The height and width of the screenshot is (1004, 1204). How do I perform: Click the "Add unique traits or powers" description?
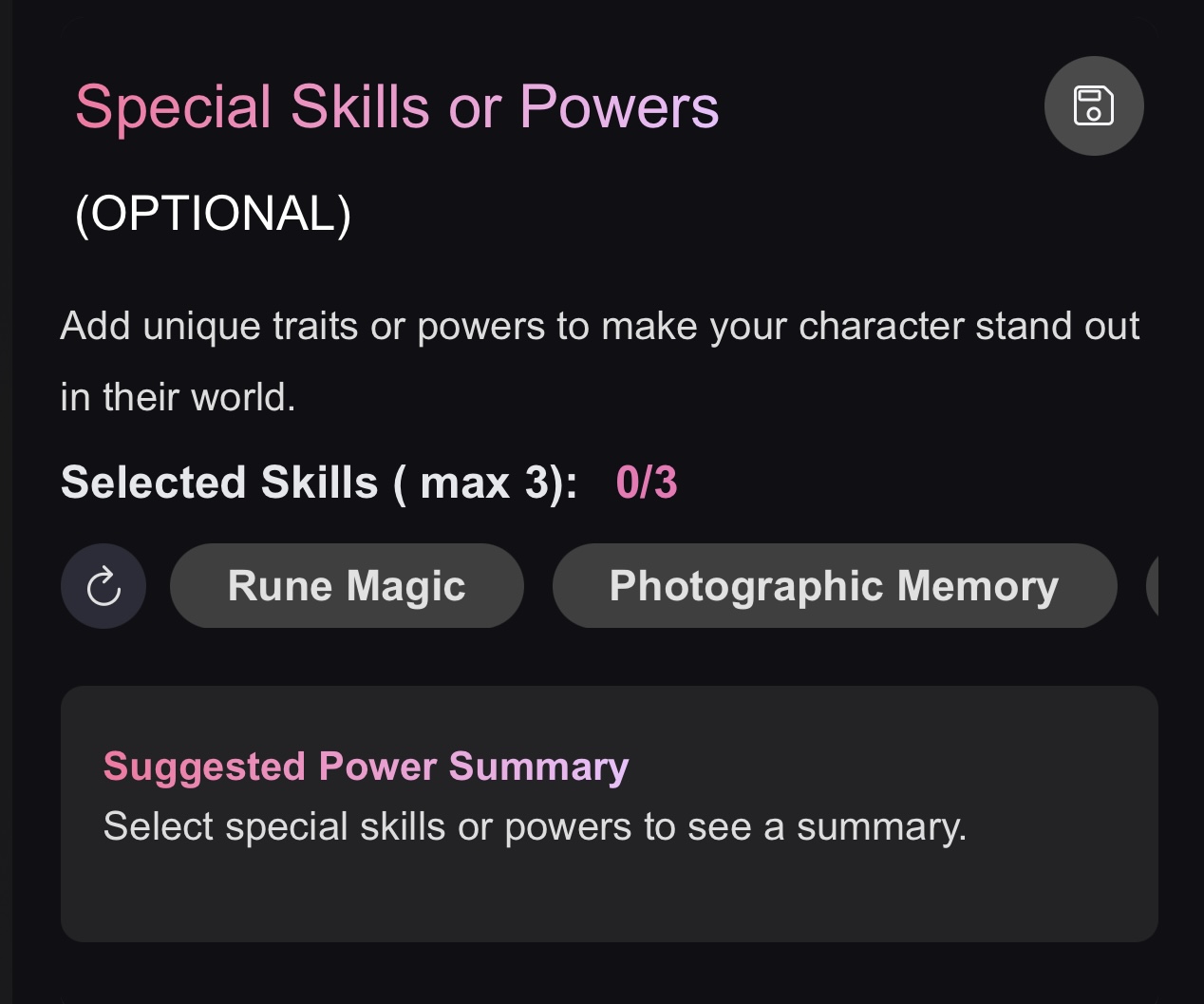coord(599,326)
